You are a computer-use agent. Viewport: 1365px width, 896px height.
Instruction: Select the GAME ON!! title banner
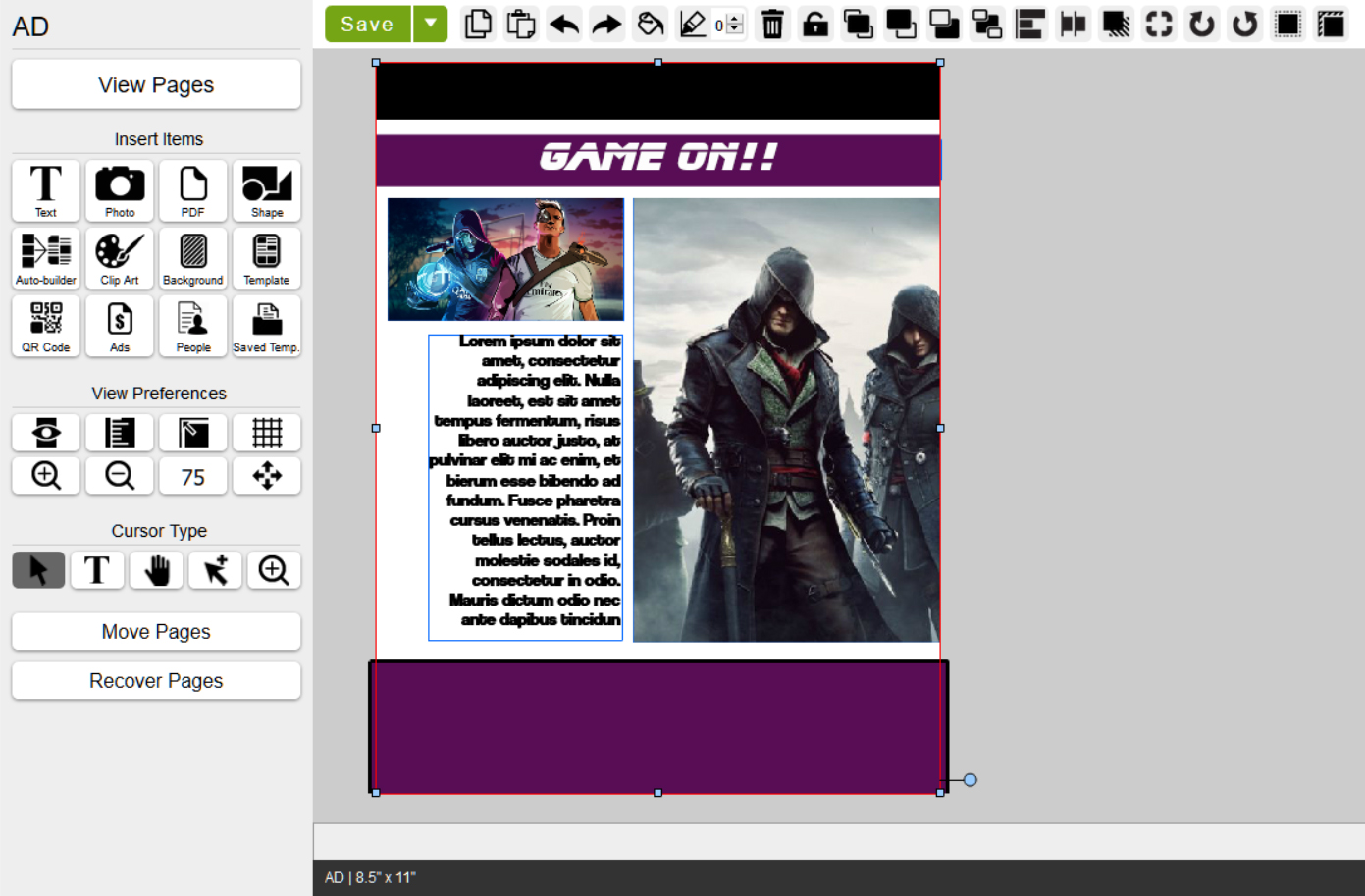coord(657,158)
